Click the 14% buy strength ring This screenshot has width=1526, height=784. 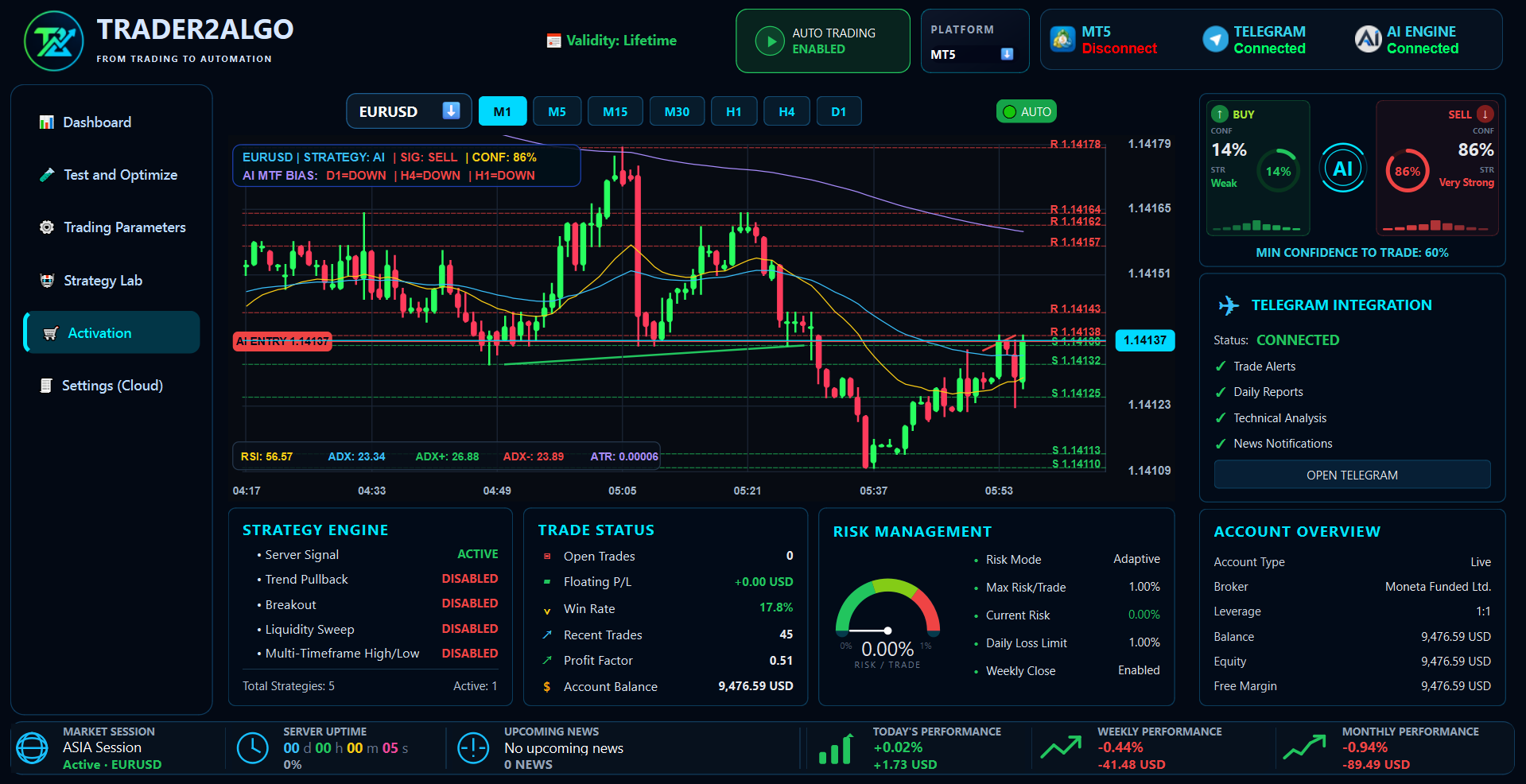[1278, 171]
